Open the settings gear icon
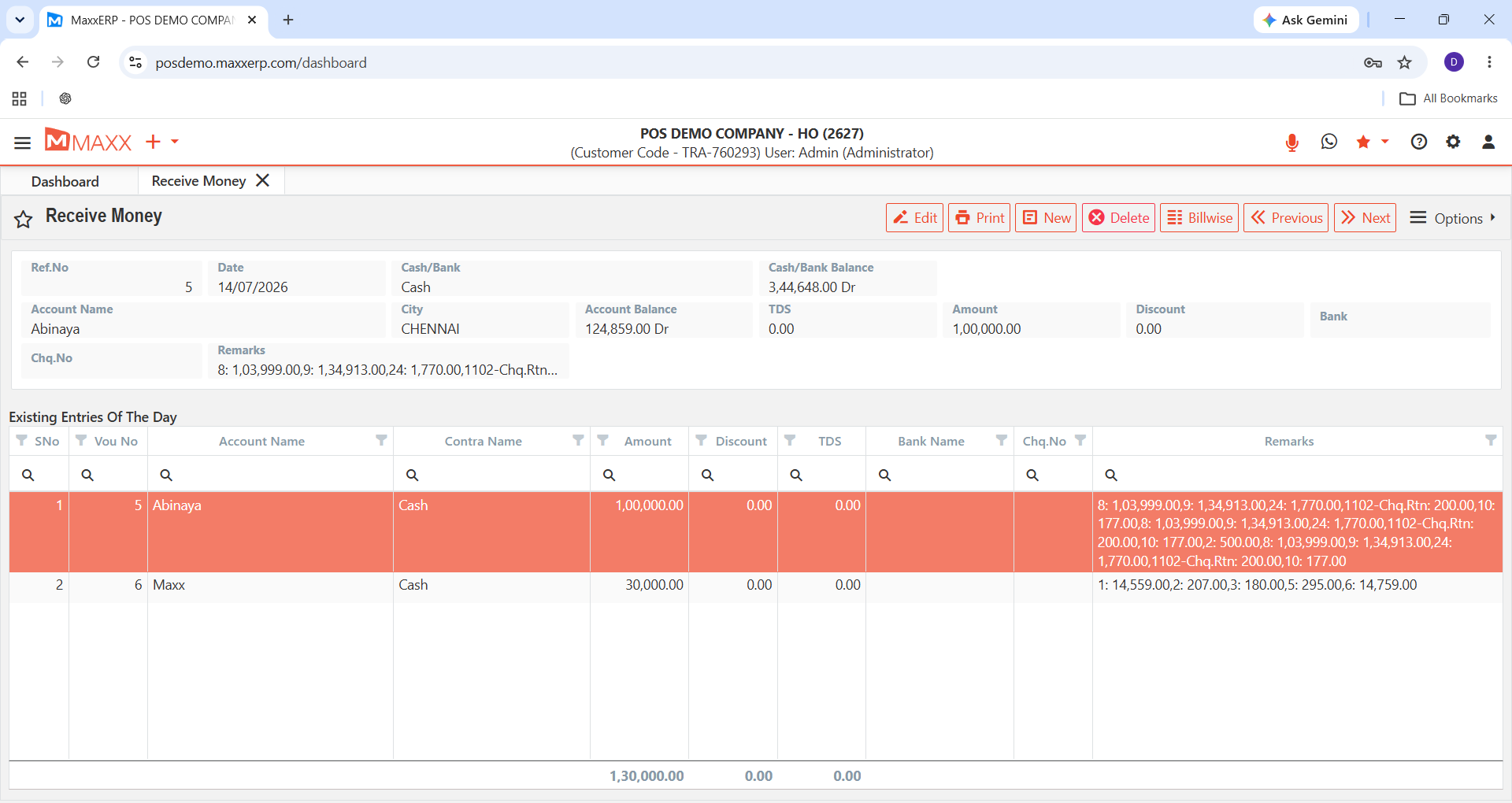Screen dimensions: 1512x803 click(x=1453, y=142)
